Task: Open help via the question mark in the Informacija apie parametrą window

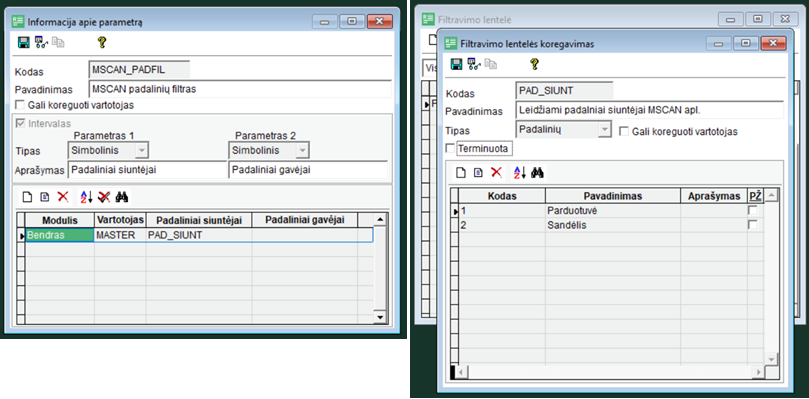Action: click(102, 43)
